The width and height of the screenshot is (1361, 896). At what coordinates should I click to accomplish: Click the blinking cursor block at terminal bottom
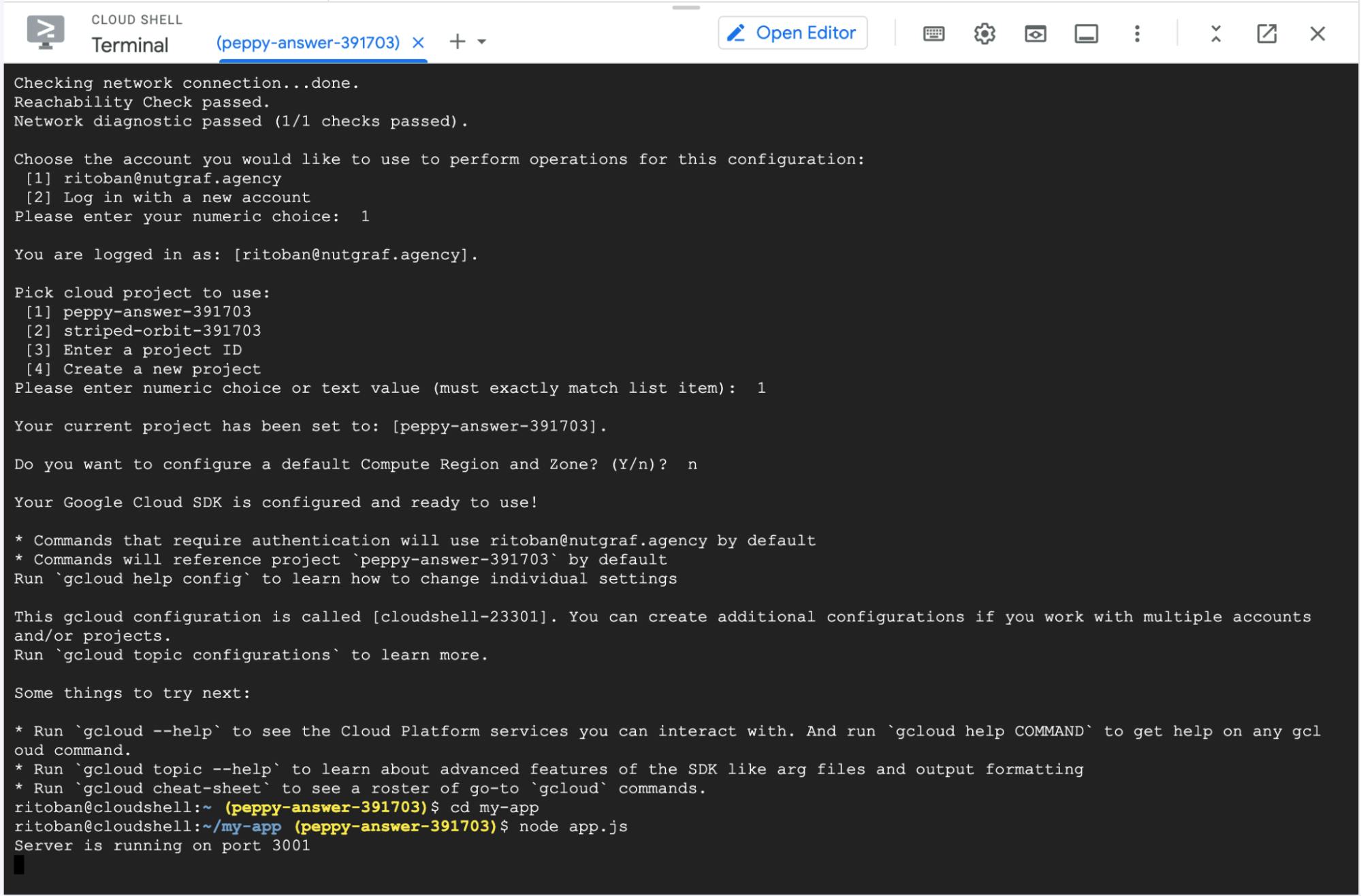tap(19, 866)
